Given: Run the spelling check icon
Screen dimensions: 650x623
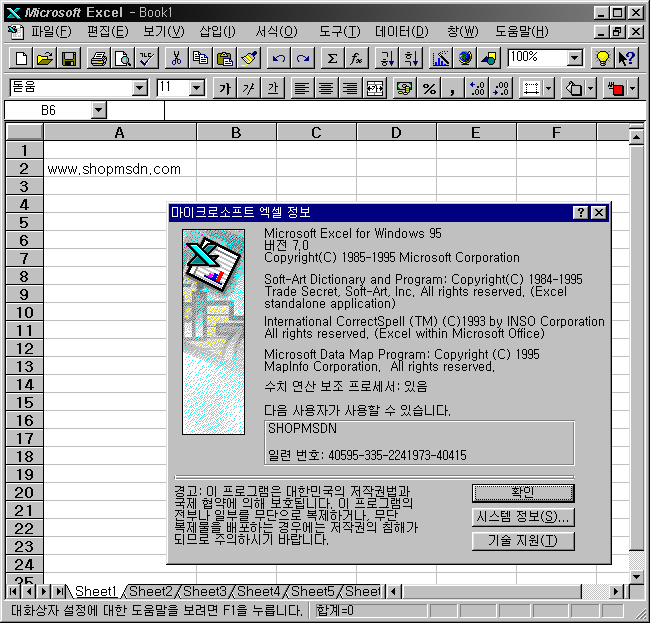Looking at the screenshot, I should pos(147,58).
